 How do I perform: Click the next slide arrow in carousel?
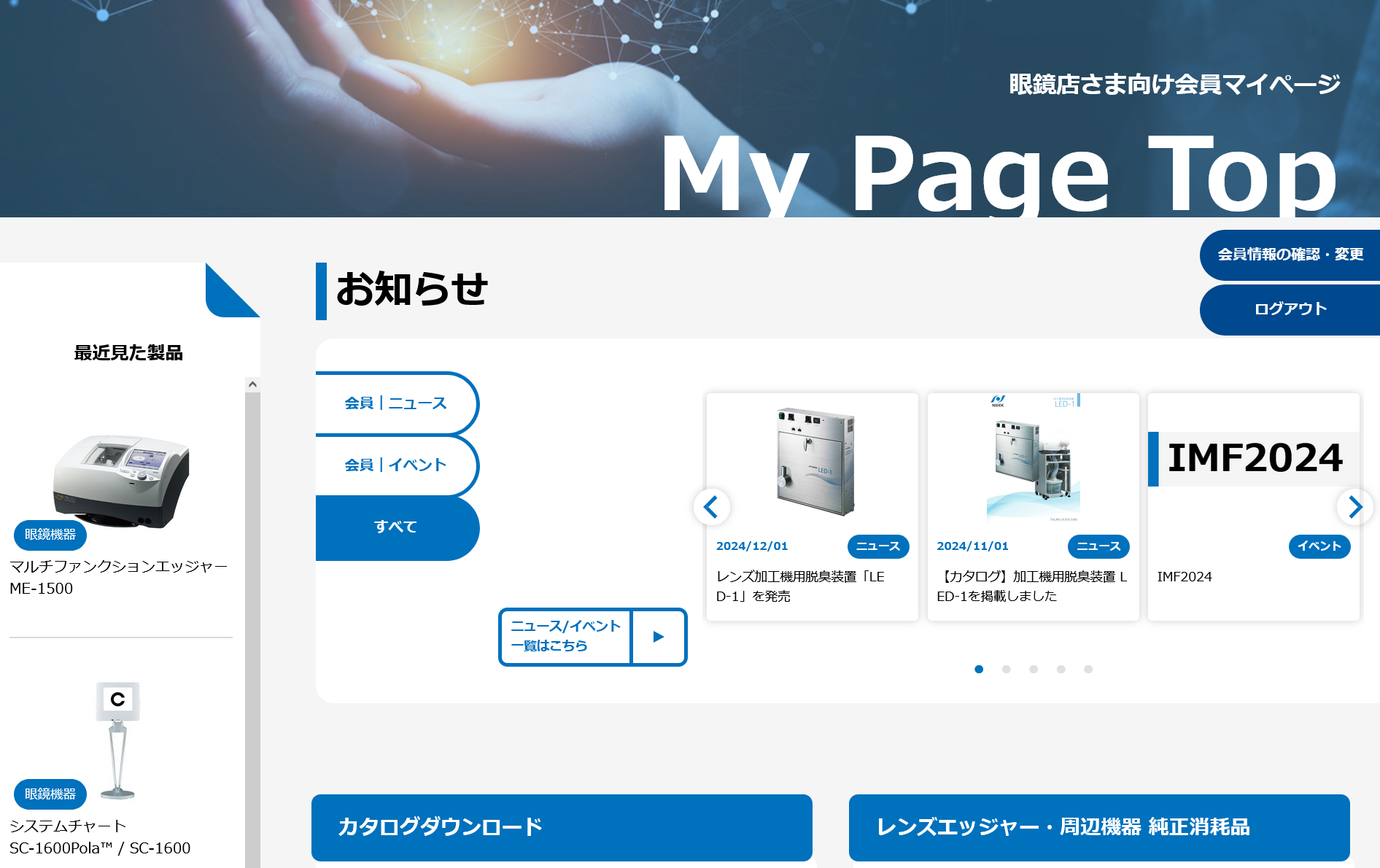[x=1354, y=507]
